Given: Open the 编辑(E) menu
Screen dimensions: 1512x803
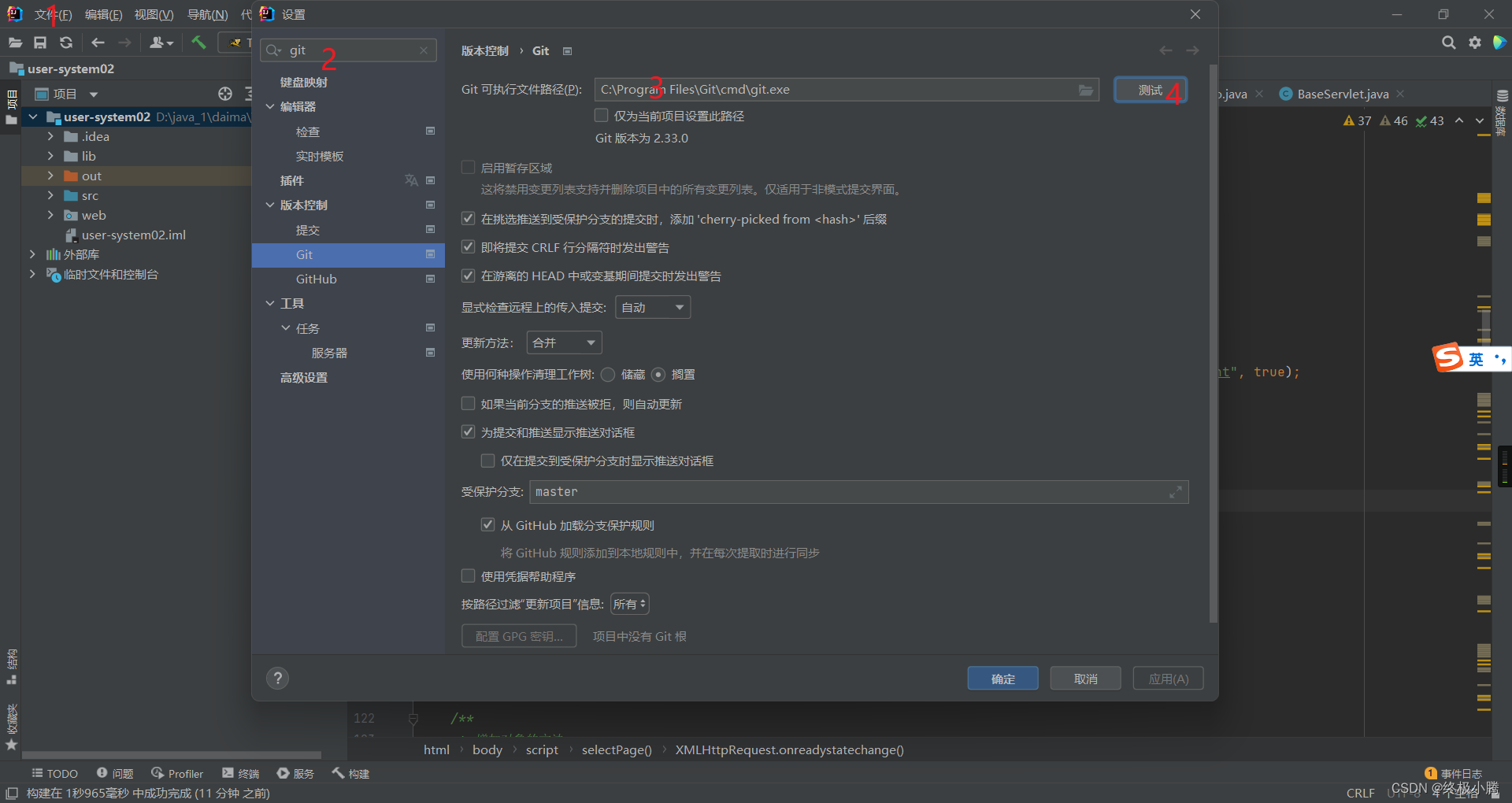Looking at the screenshot, I should (x=103, y=15).
